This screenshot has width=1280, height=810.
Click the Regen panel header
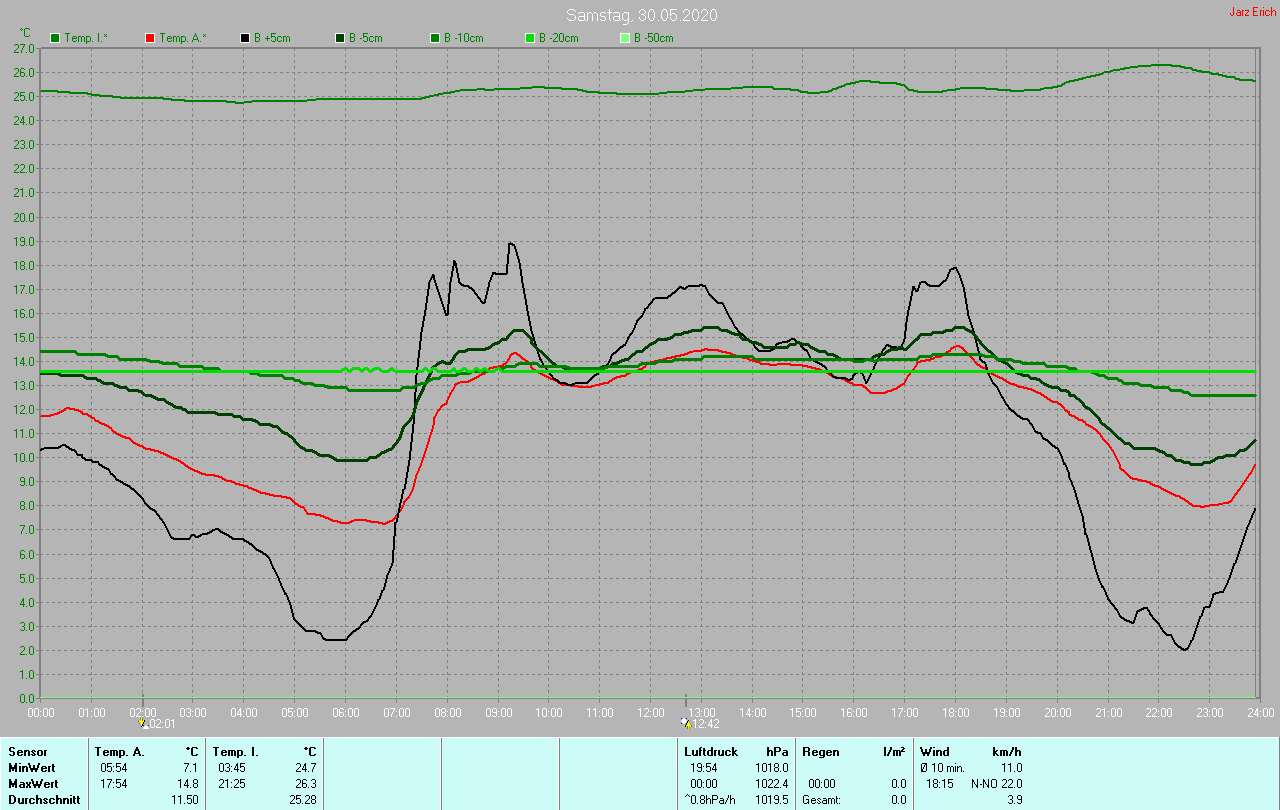point(819,751)
